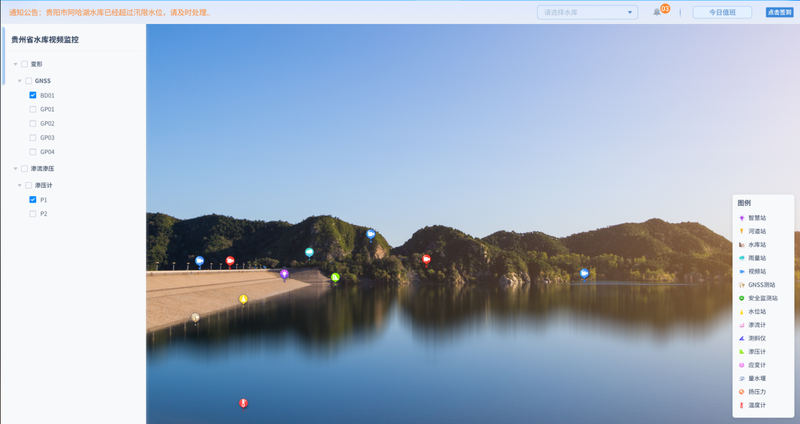The height and width of the screenshot is (424, 800).
Task: Click the 雨量站 legend icon
Action: pyautogui.click(x=742, y=258)
